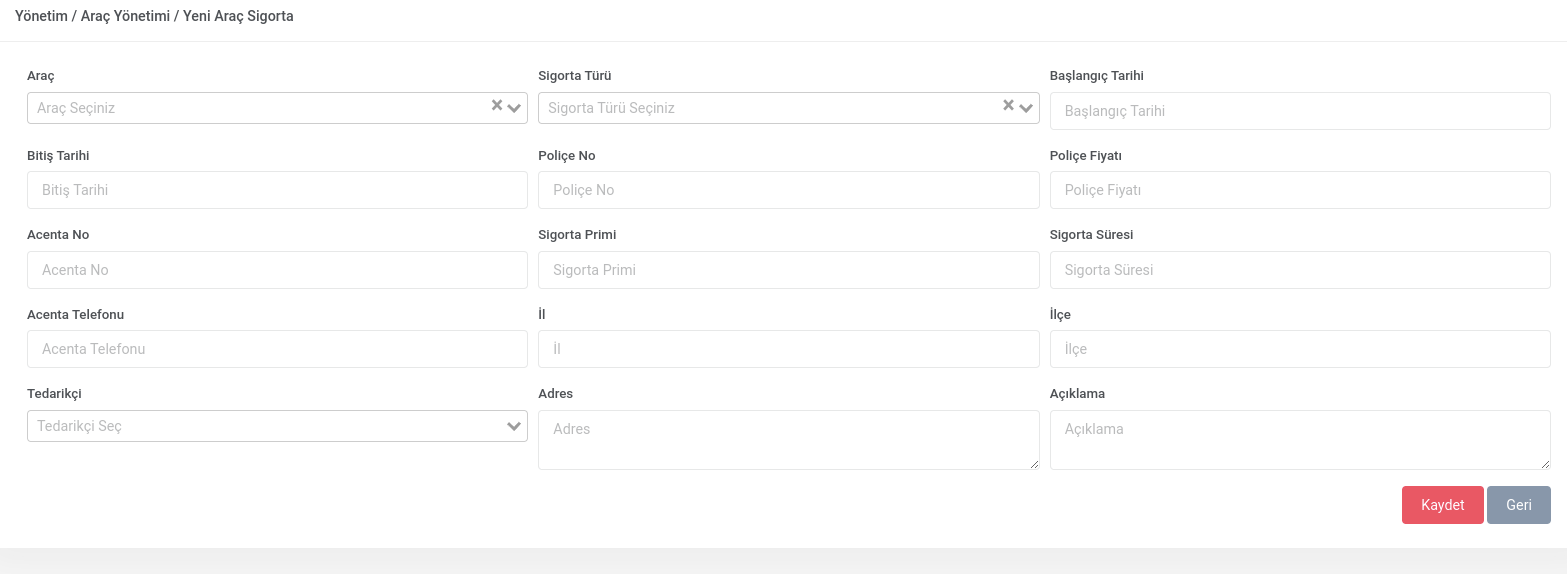The image size is (1567, 574).
Task: Focus the Sigorta Primi field
Action: pos(788,270)
